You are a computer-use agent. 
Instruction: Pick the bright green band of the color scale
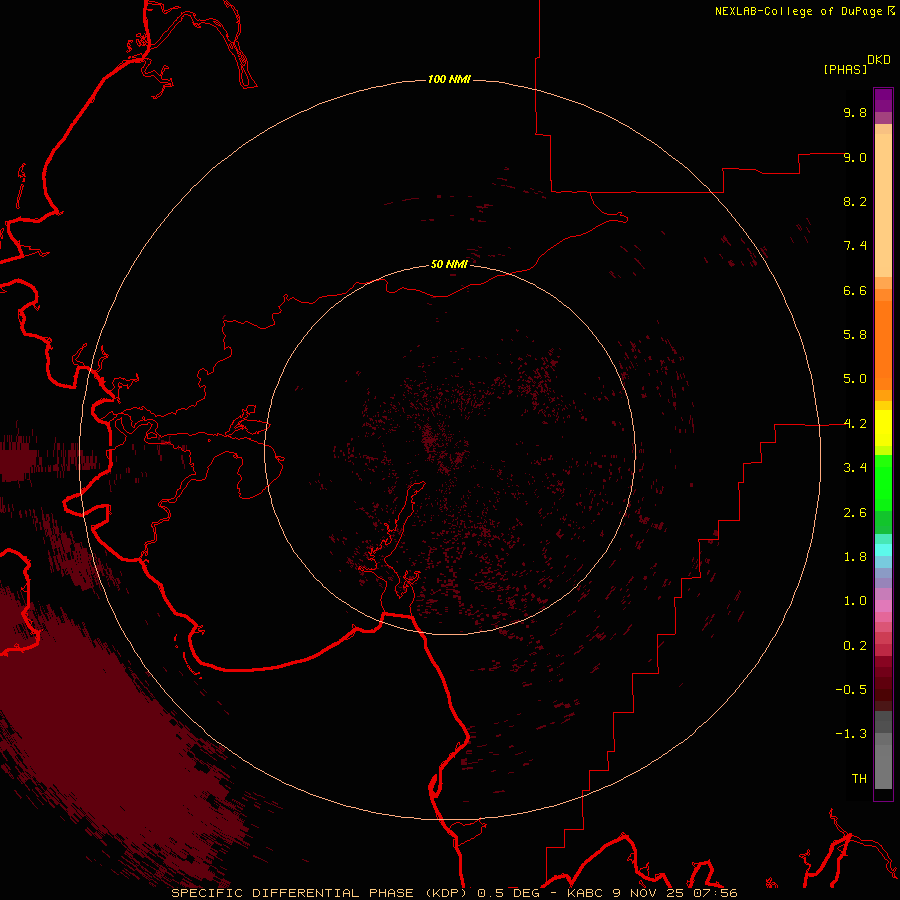point(883,483)
